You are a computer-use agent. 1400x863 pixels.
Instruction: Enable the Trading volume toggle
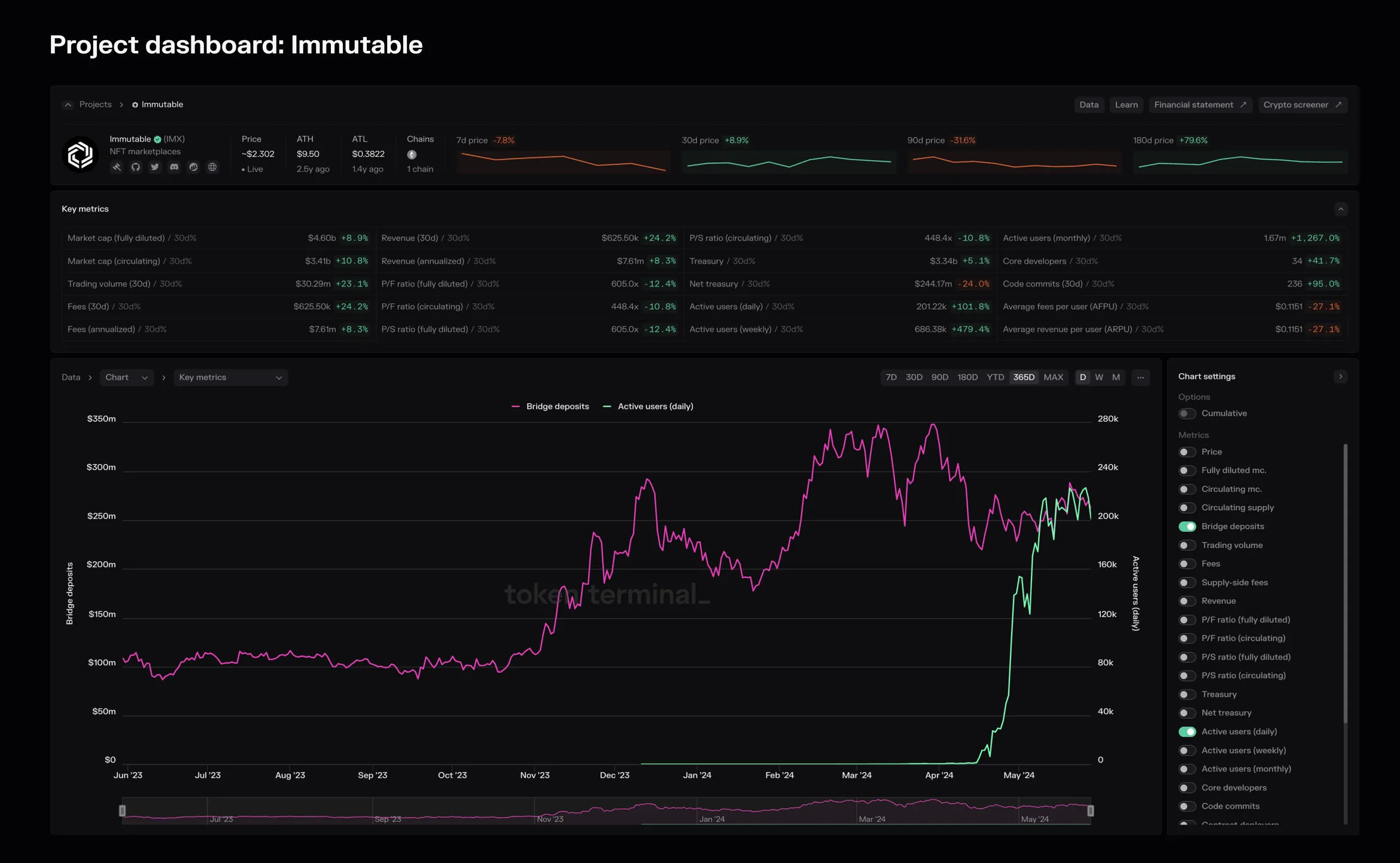tap(1187, 545)
